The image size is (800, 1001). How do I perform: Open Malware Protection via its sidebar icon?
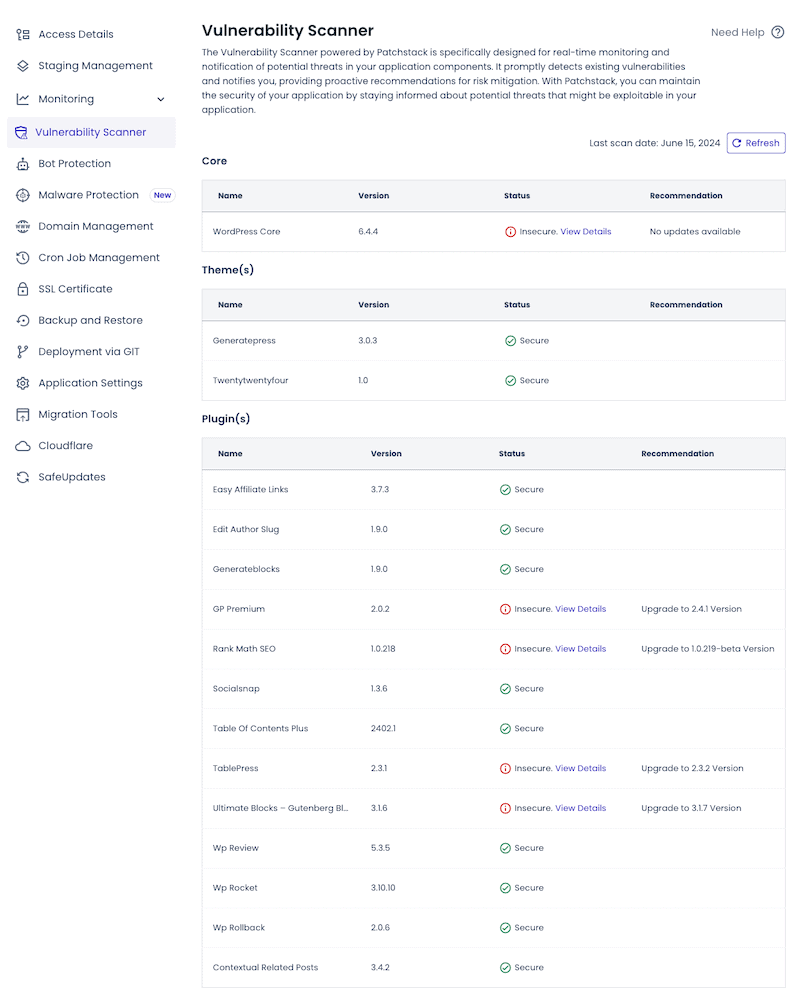(x=21, y=194)
